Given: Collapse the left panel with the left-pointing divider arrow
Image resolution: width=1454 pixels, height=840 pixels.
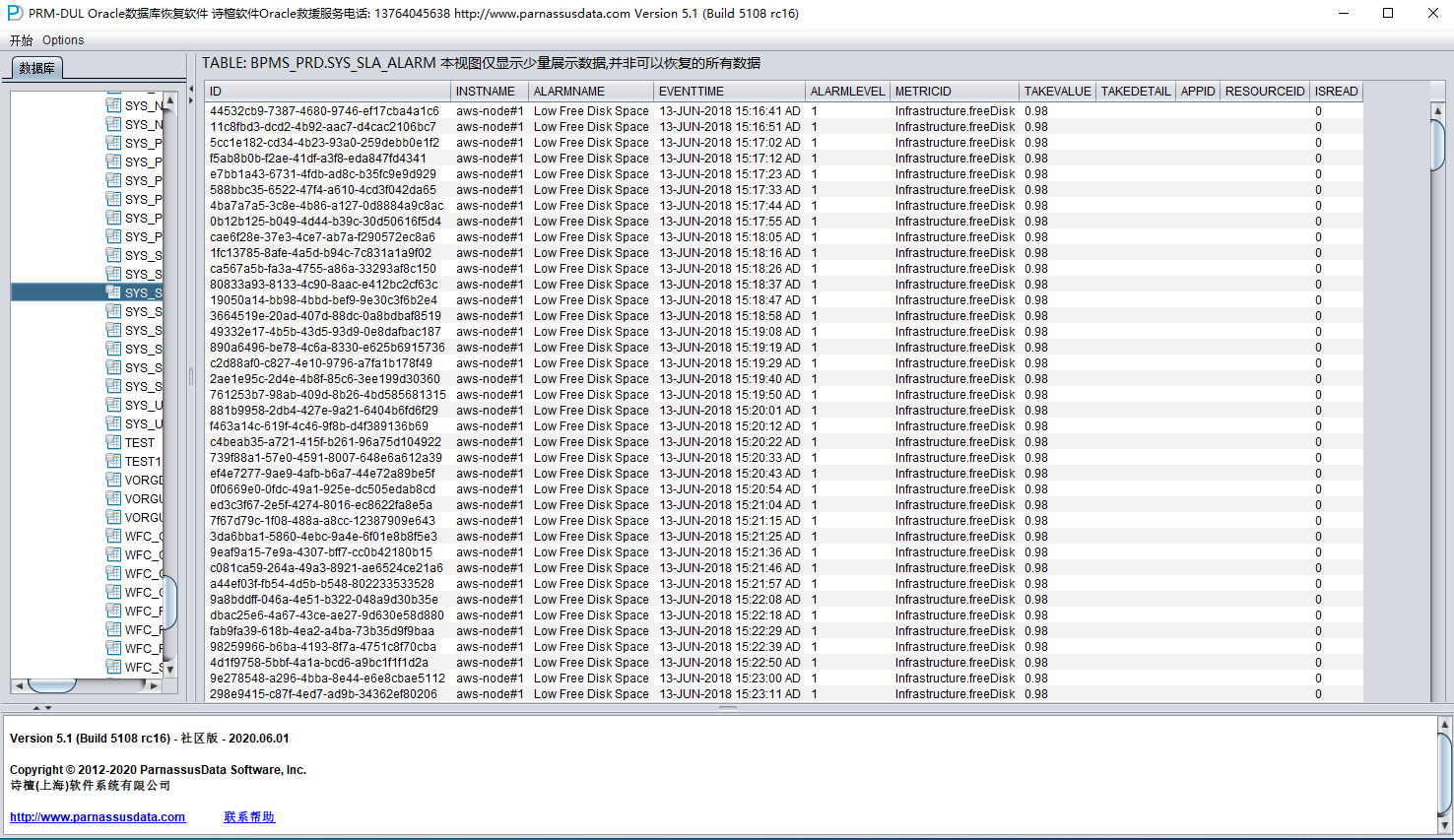Looking at the screenshot, I should (191, 88).
